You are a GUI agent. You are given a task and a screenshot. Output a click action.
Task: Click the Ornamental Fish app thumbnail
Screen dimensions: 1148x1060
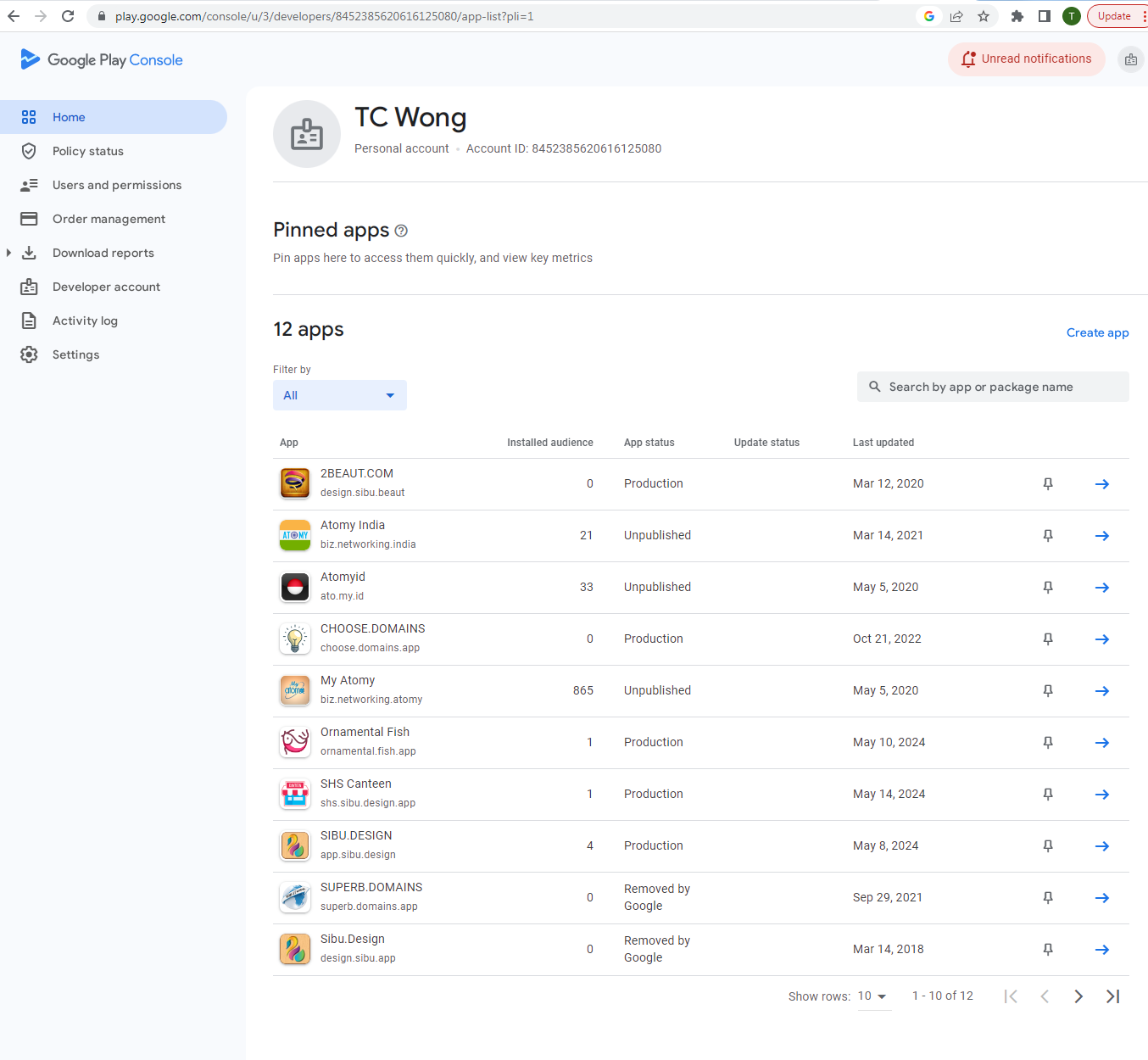(295, 742)
